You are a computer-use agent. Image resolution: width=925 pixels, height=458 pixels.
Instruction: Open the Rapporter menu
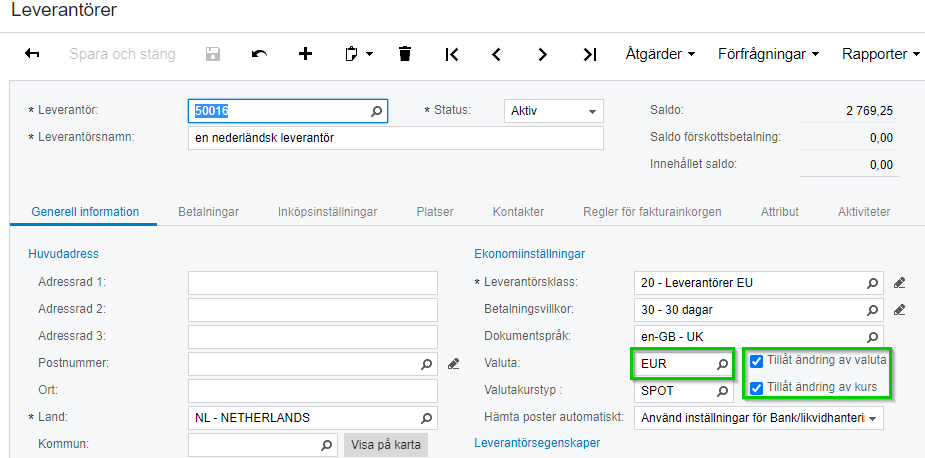click(881, 54)
